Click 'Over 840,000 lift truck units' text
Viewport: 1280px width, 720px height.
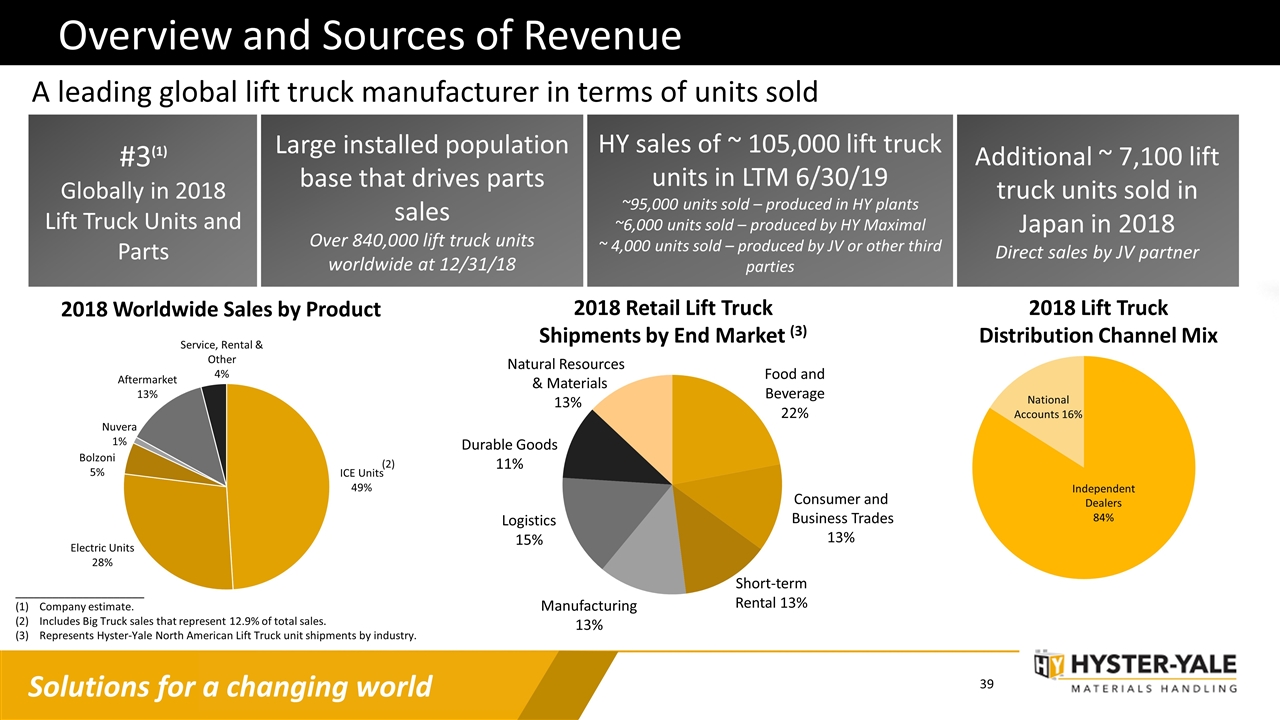[x=421, y=254]
